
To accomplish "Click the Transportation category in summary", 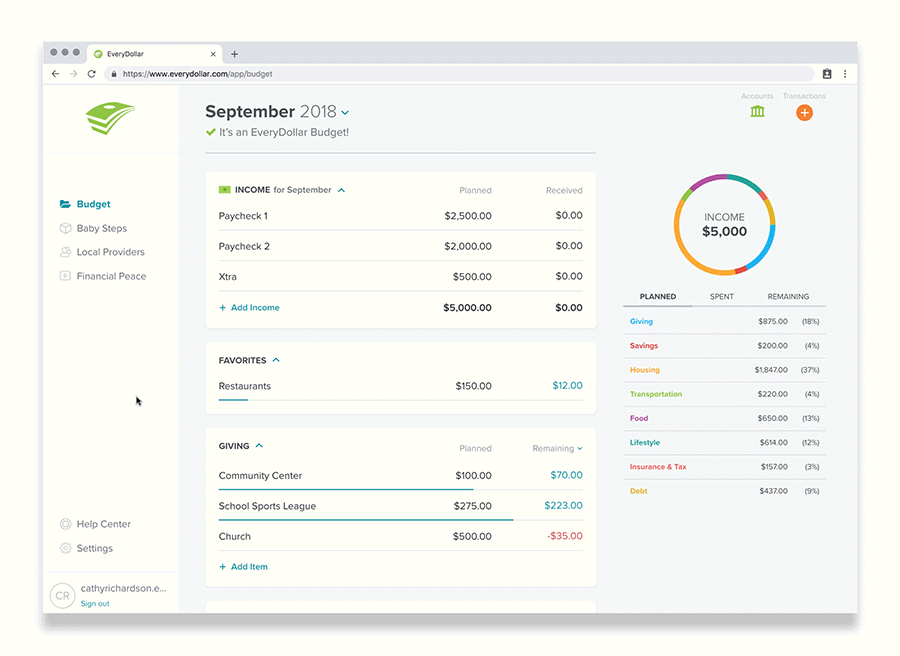I will (655, 394).
